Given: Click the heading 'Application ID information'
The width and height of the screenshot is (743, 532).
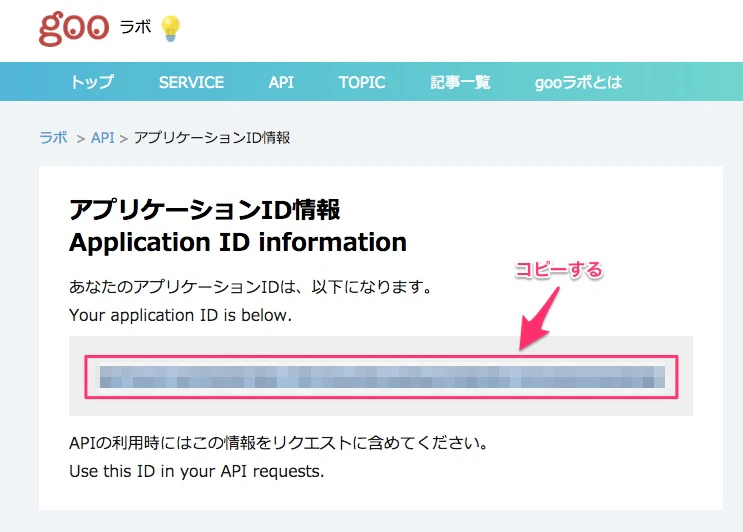Looking at the screenshot, I should pos(238,242).
